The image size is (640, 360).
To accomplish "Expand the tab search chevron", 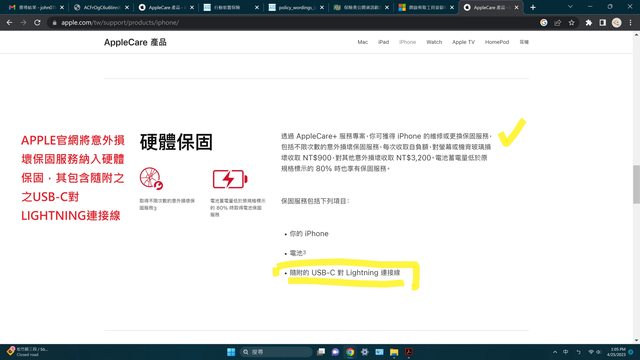I will pos(570,7).
